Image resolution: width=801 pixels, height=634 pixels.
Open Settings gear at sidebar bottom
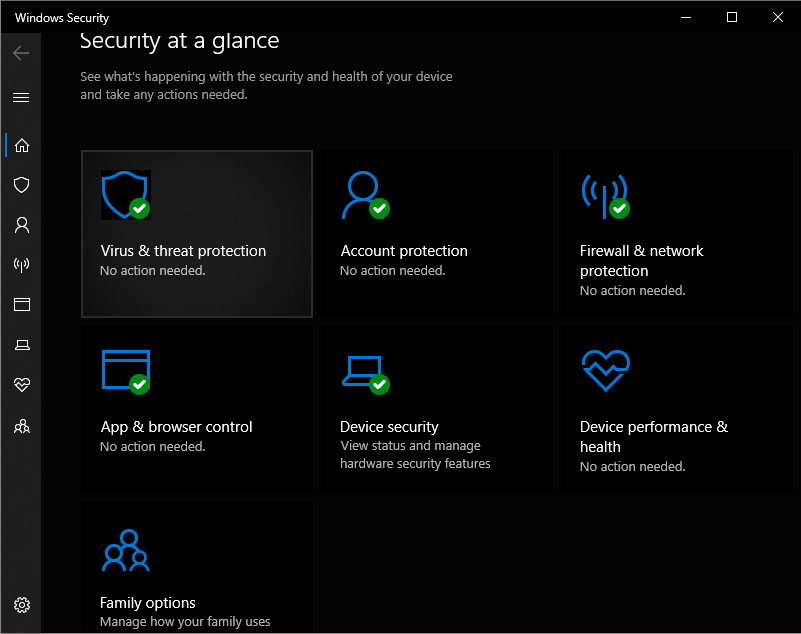(x=21, y=604)
